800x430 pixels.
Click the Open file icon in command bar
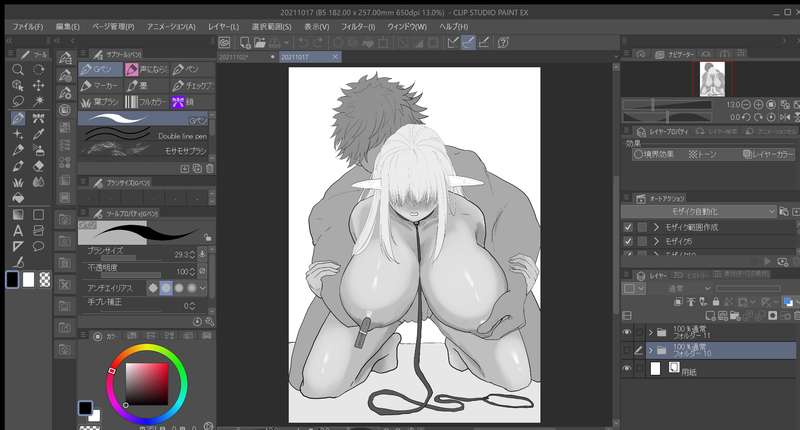pos(260,43)
